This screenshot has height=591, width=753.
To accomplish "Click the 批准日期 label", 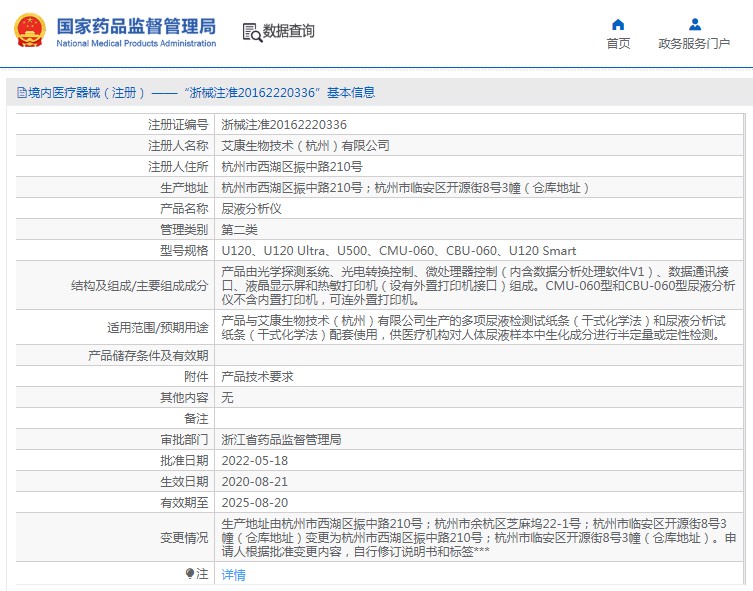I will point(184,461).
